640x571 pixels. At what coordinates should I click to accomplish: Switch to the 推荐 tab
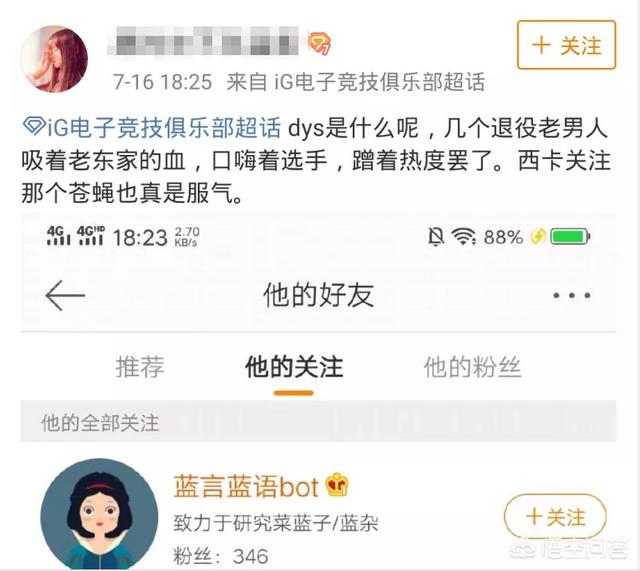(x=140, y=367)
